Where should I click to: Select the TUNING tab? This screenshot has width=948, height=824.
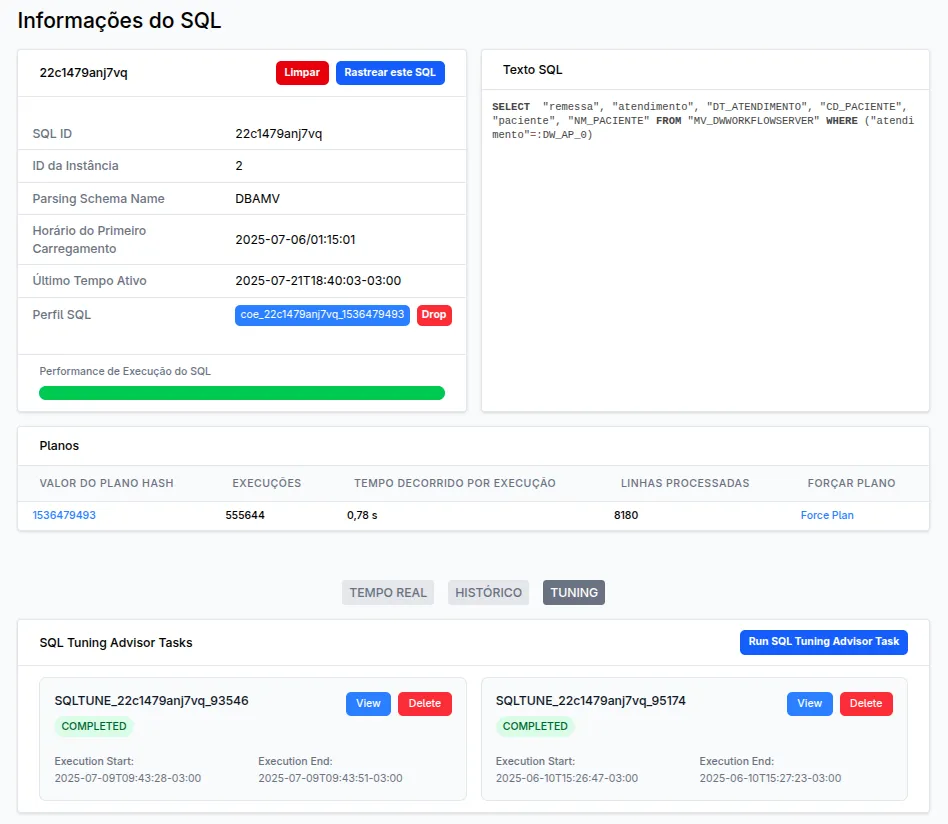pos(573,592)
